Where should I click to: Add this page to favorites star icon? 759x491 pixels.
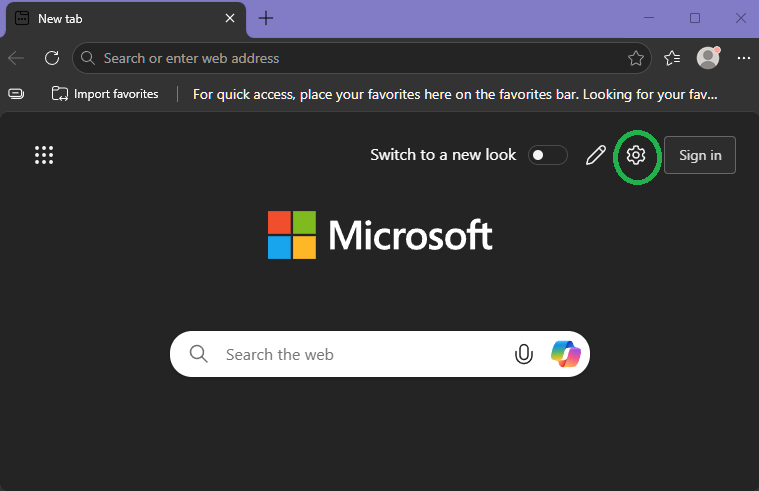tap(636, 58)
